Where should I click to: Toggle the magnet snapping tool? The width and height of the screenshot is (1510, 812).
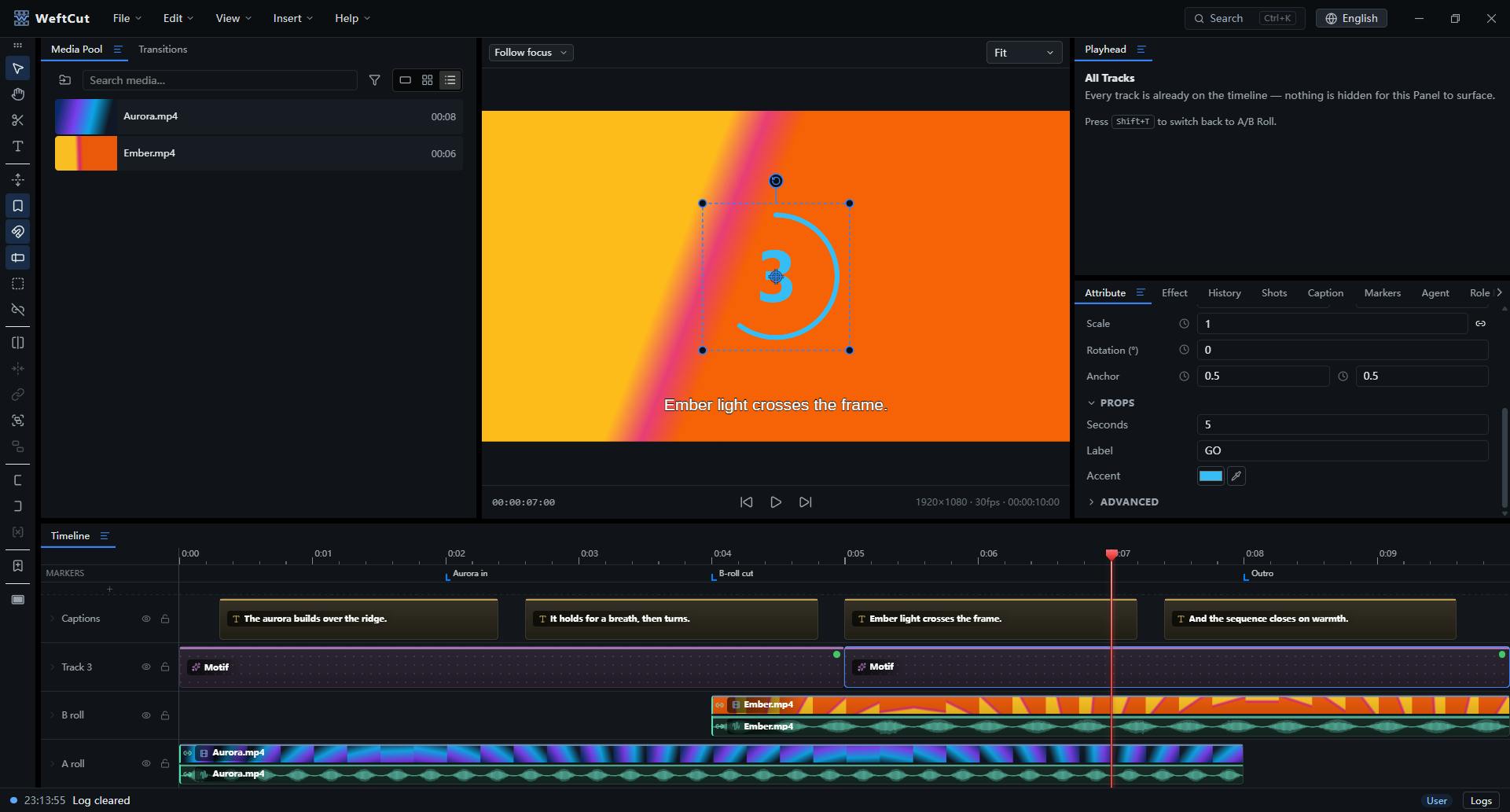17,232
